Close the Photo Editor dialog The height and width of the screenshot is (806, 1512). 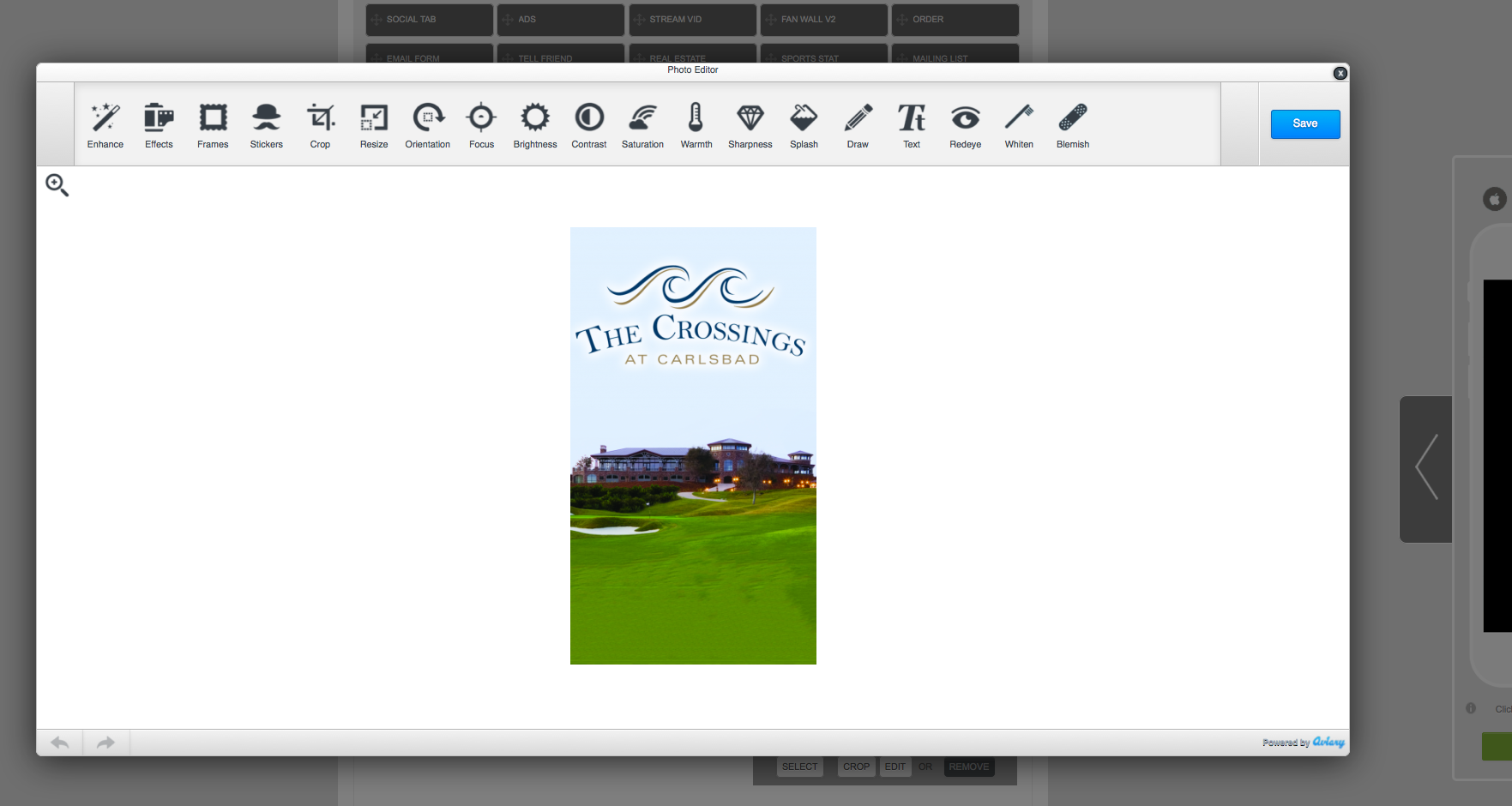pos(1340,74)
